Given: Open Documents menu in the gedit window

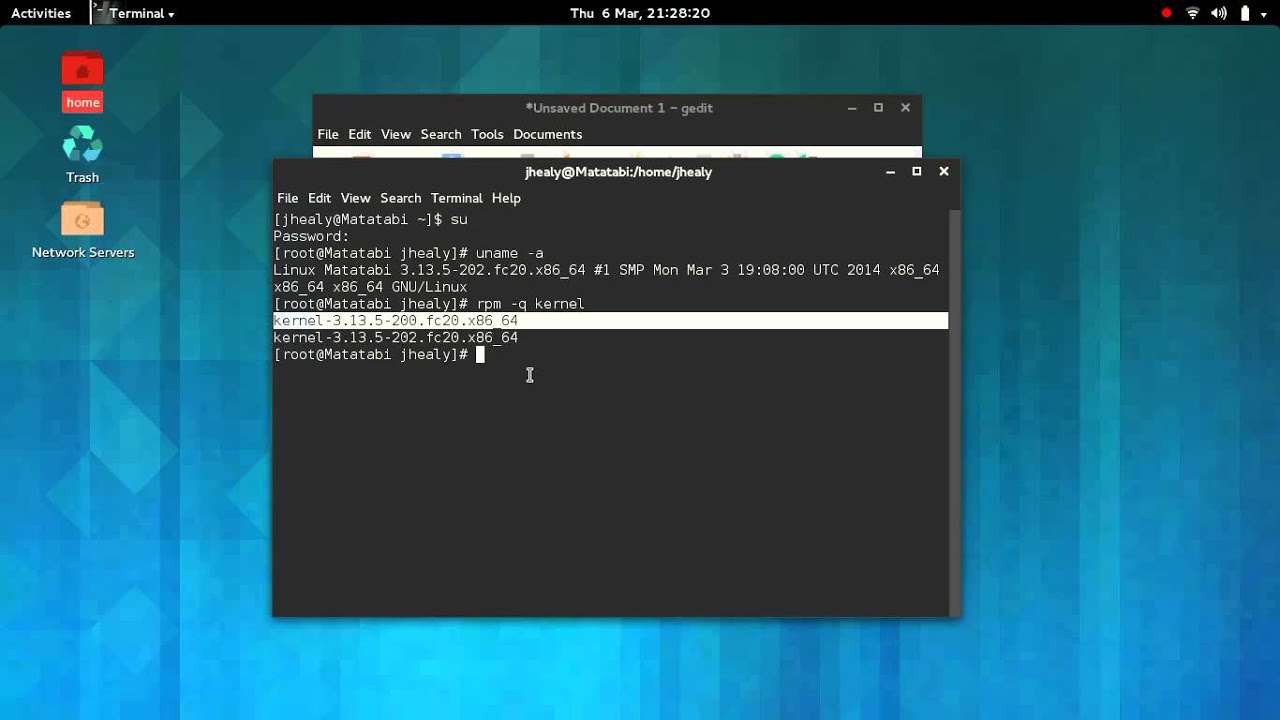Looking at the screenshot, I should click(547, 134).
